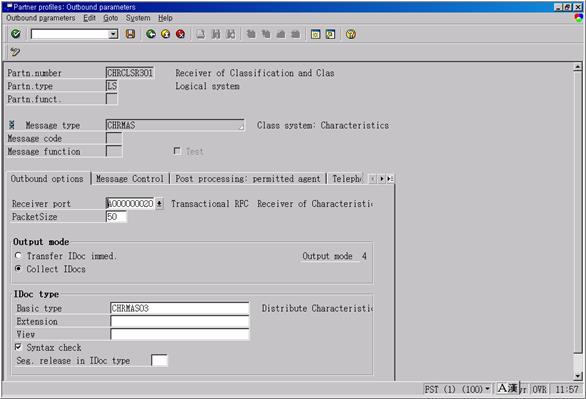Screen dimensions: 586x399
Task: Open the tab list button
Action: 390,179
